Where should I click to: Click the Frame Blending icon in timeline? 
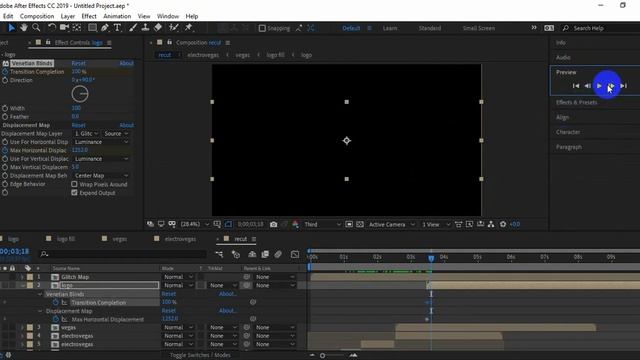[x=265, y=254]
